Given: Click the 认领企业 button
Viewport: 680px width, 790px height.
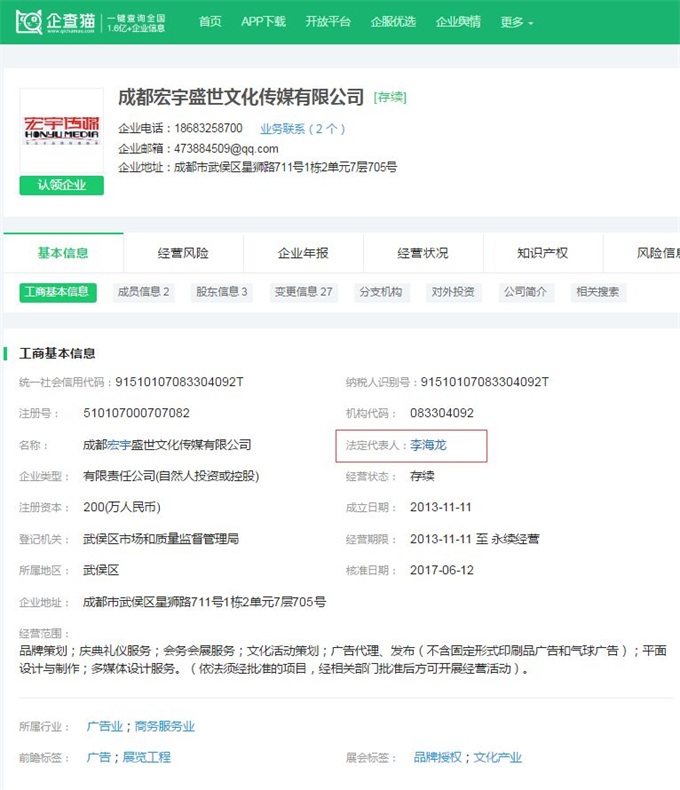Looking at the screenshot, I should pos(61,185).
